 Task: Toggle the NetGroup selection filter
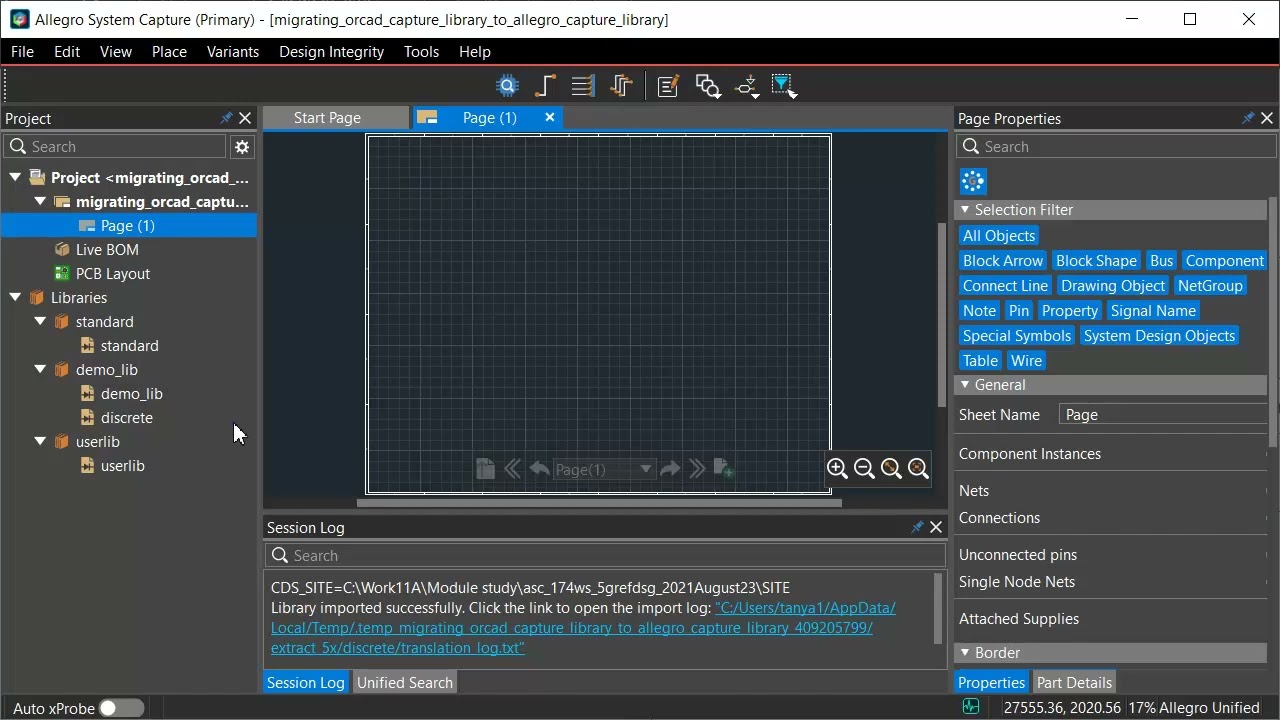pyautogui.click(x=1210, y=286)
